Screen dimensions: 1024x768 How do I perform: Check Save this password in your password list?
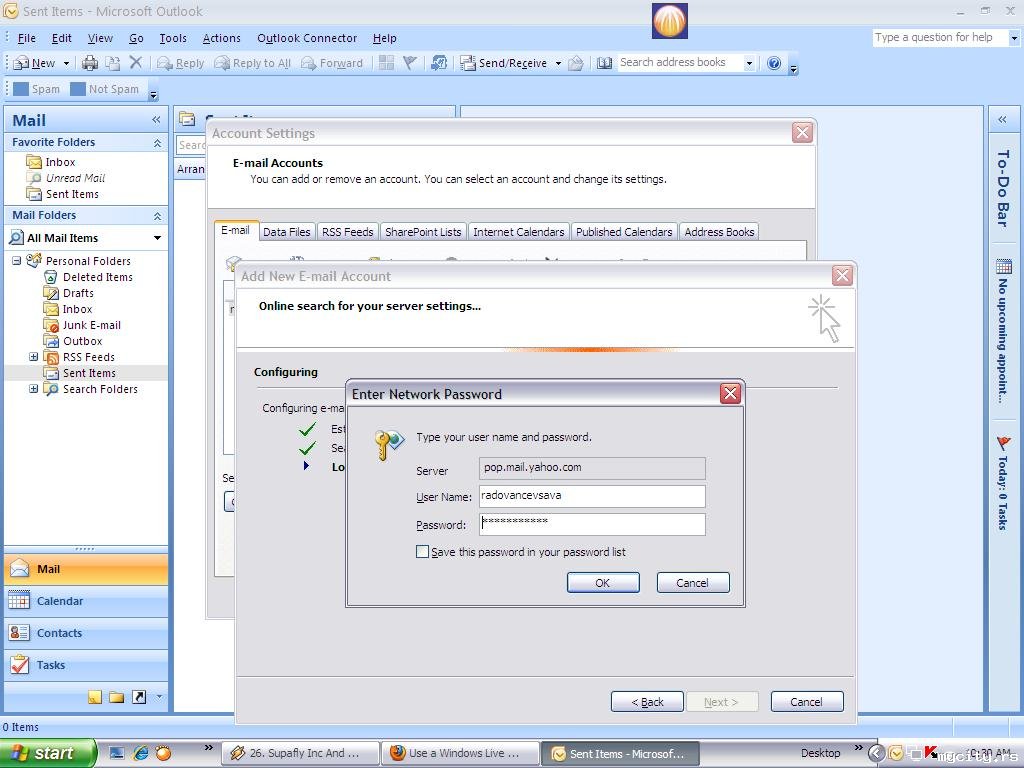coord(423,552)
